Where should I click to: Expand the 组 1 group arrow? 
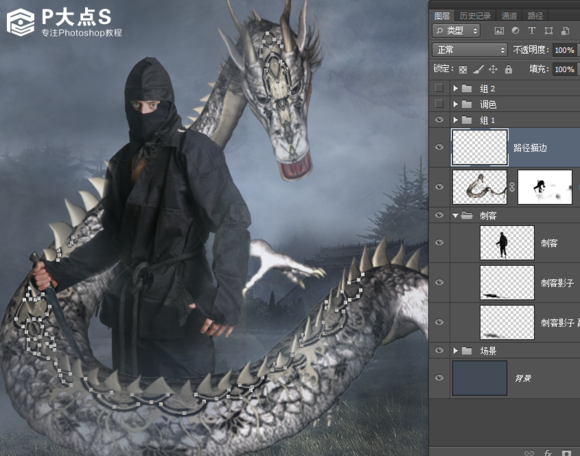tap(455, 120)
